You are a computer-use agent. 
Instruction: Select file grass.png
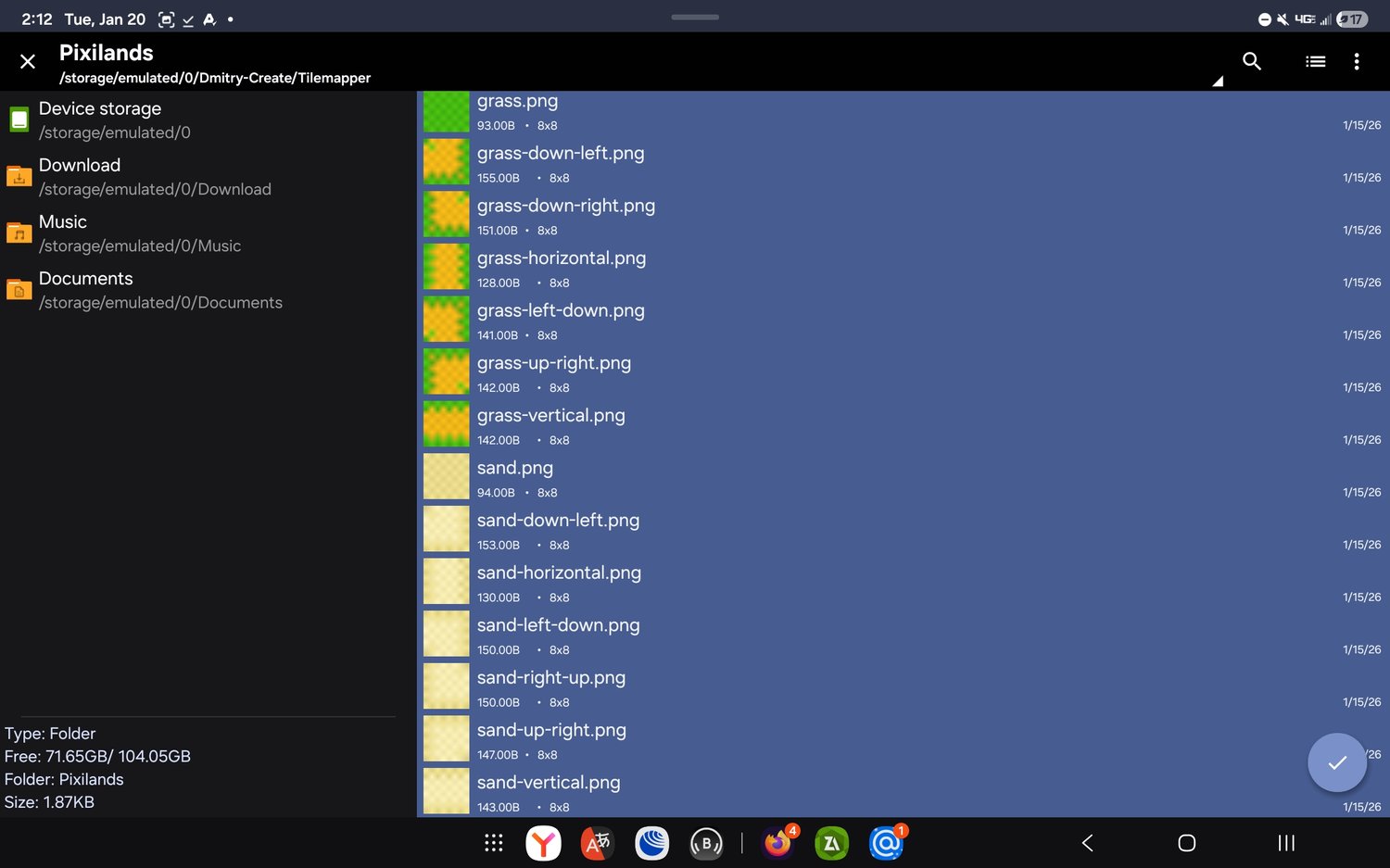coord(903,112)
